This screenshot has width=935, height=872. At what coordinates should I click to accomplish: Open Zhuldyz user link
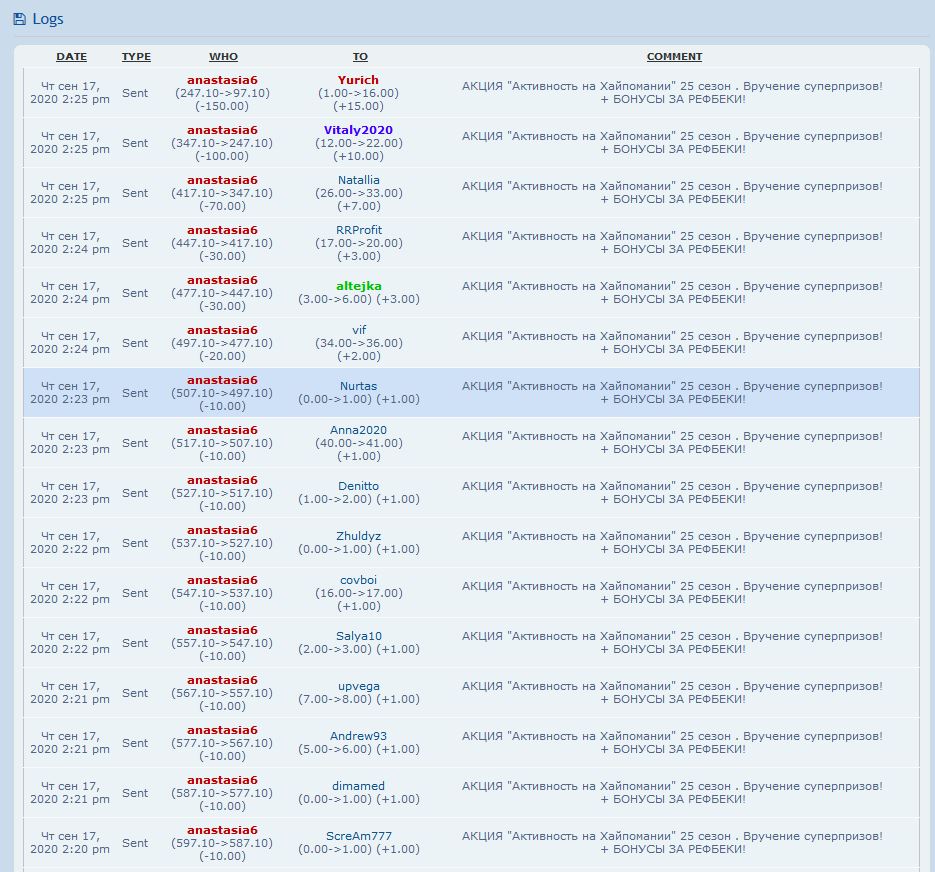click(x=358, y=536)
